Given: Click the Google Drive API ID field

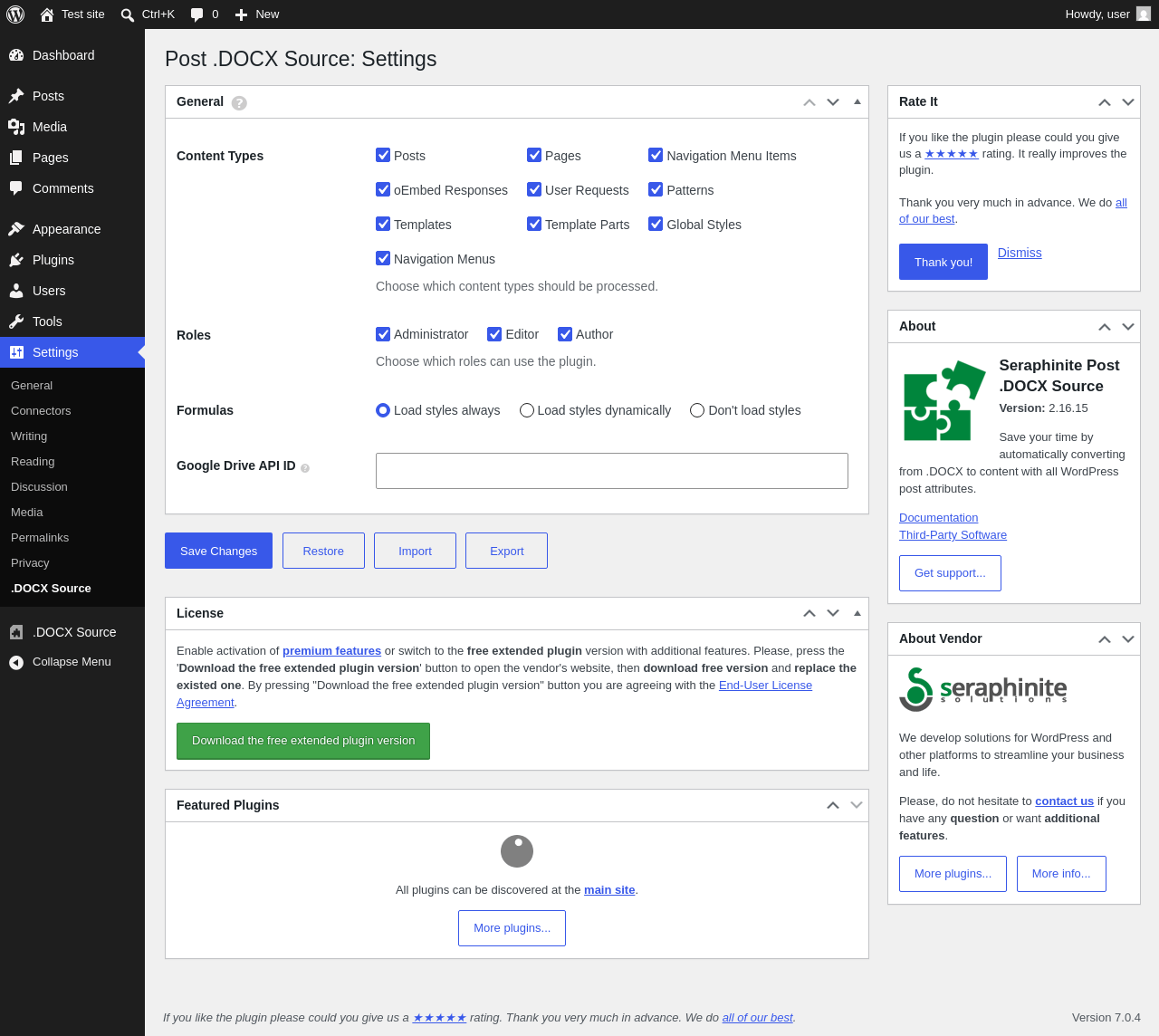Looking at the screenshot, I should coord(612,471).
